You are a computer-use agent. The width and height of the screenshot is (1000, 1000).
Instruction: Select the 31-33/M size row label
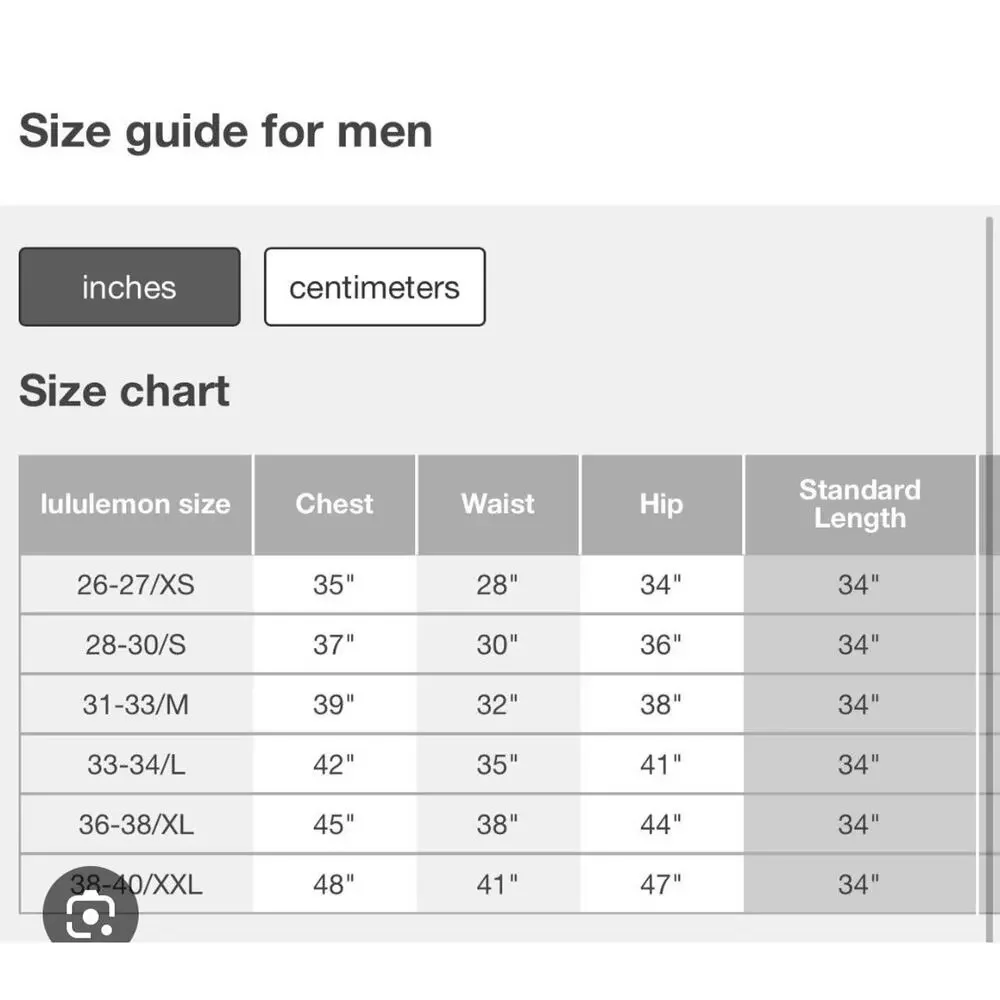click(x=136, y=704)
